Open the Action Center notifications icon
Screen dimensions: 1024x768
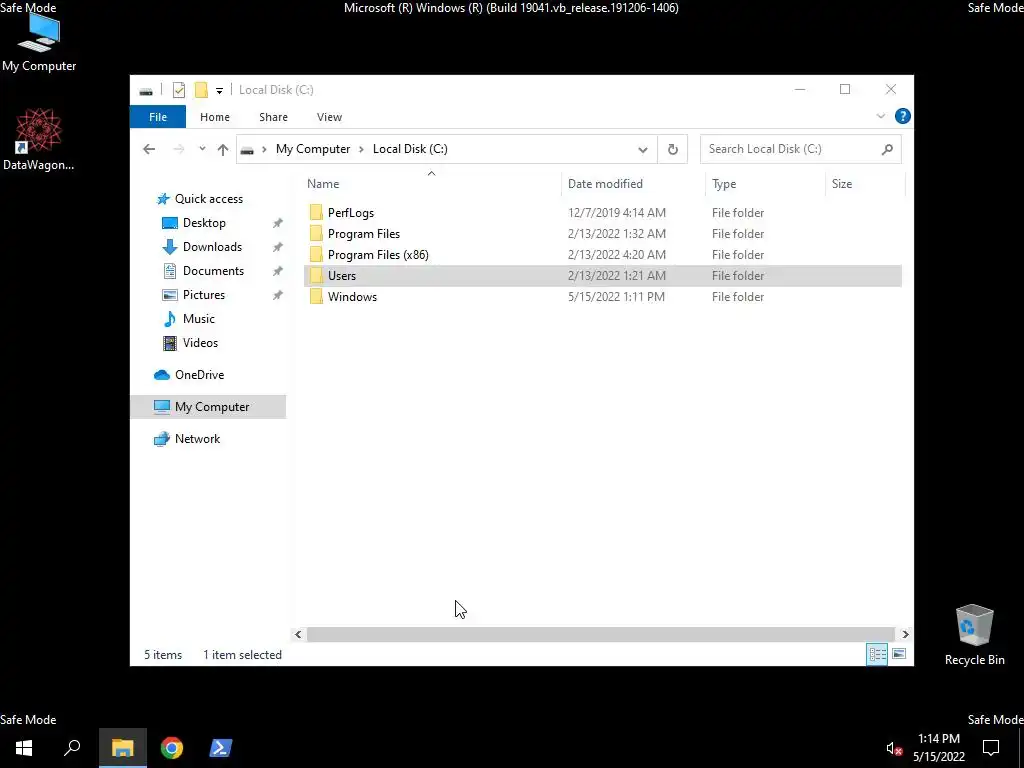pyautogui.click(x=991, y=748)
